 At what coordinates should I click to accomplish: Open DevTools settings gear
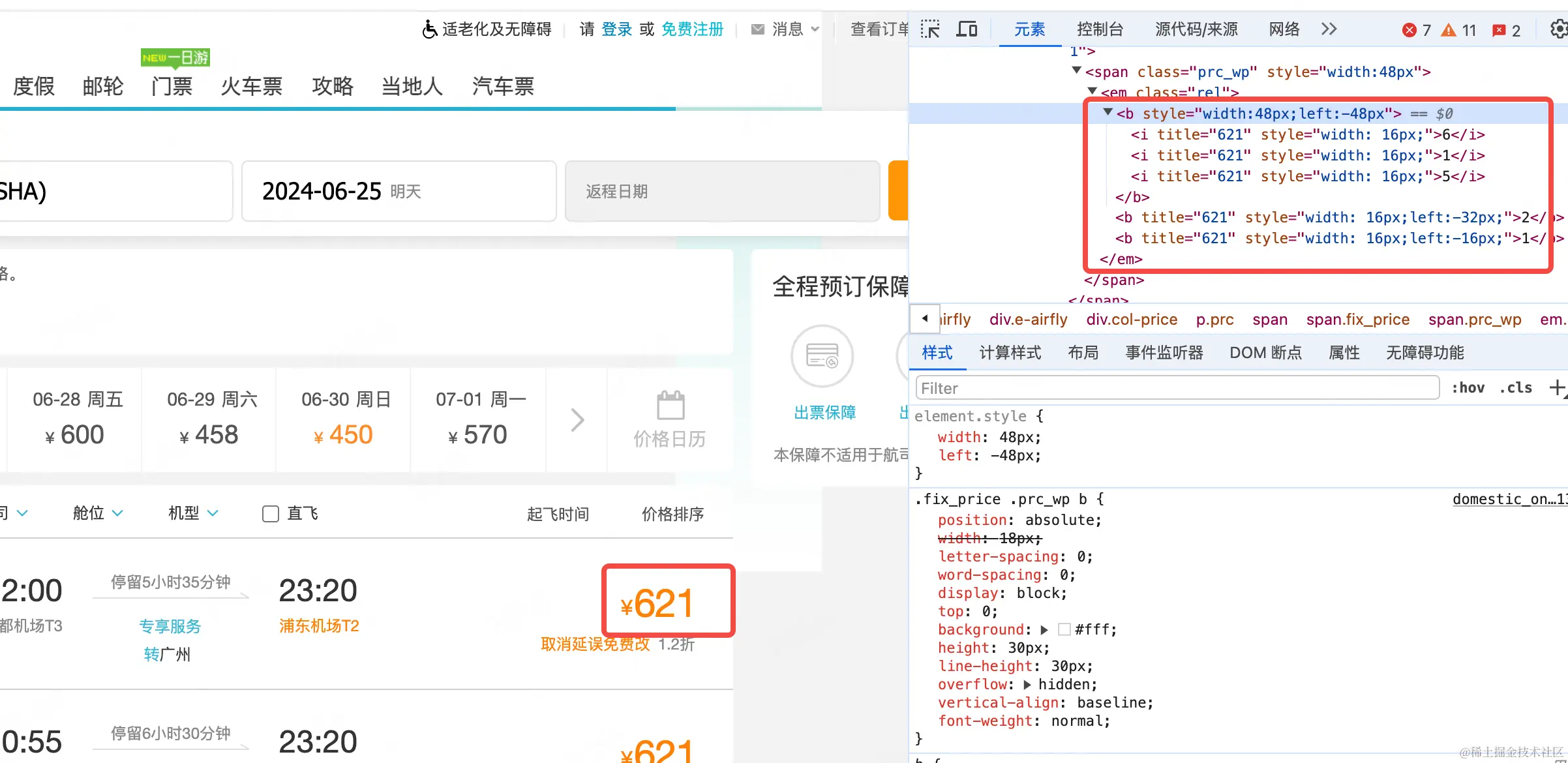click(1558, 29)
